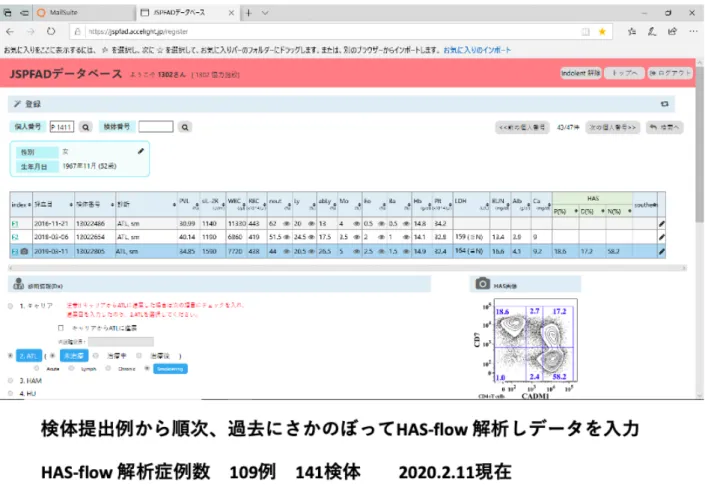Reload the JSPFAD page
This screenshot has height=487, width=705.
51,31
